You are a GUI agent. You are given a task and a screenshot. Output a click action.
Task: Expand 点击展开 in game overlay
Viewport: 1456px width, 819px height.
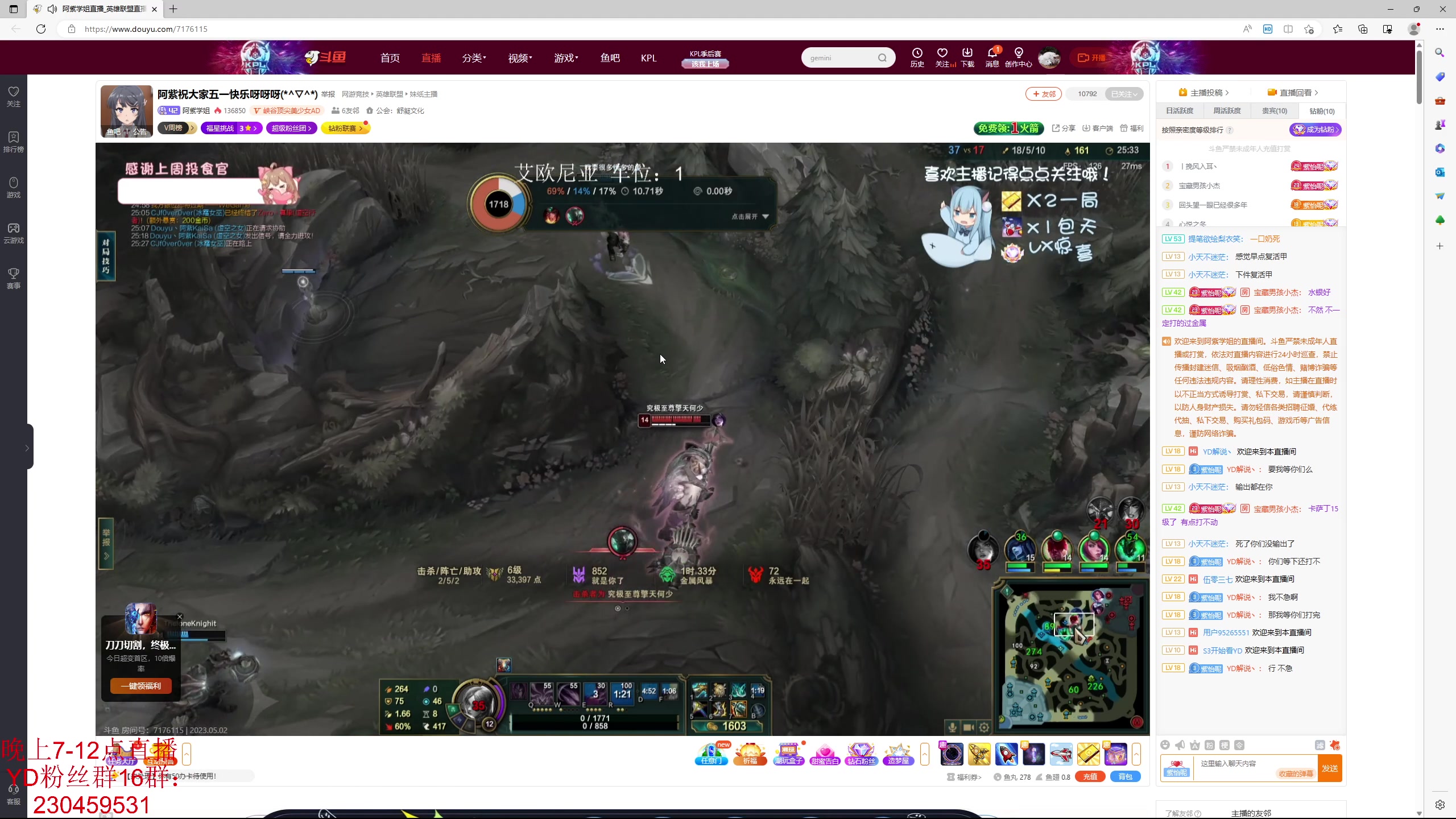pos(750,217)
